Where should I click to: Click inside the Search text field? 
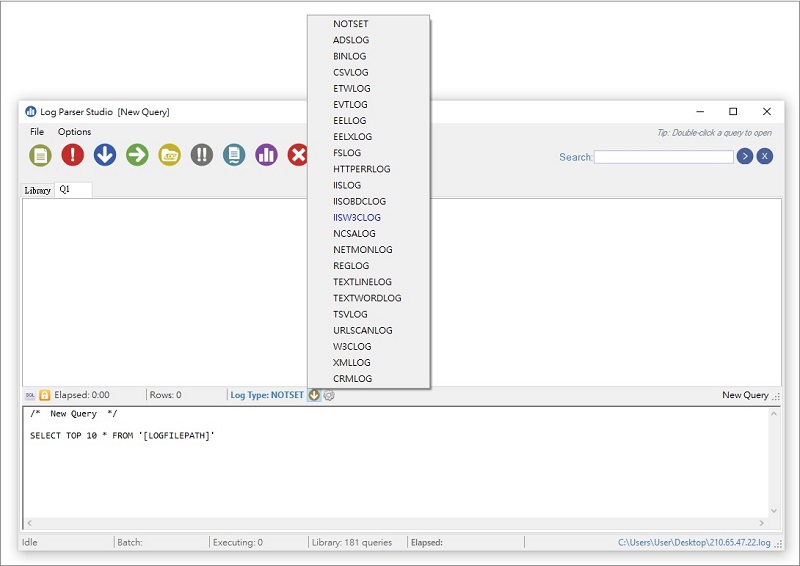664,157
